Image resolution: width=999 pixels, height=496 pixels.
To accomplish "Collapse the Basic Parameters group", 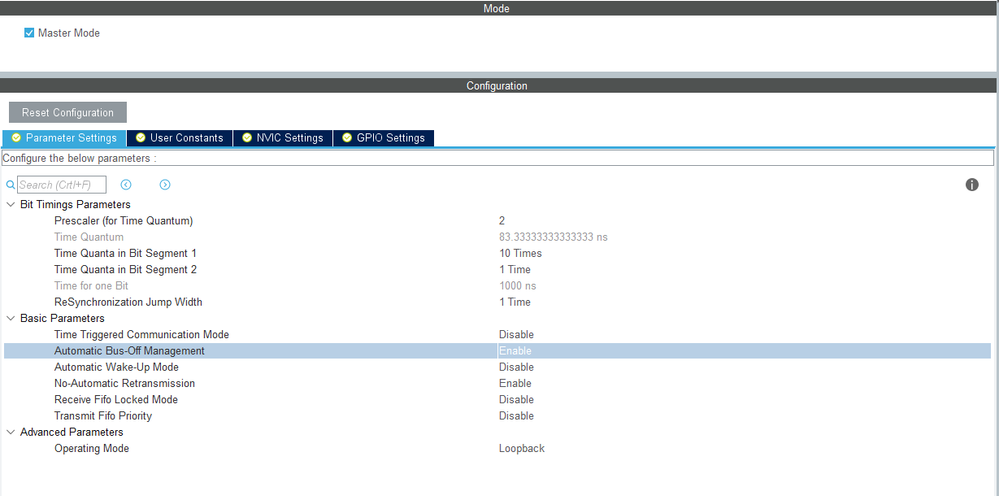I will click(x=11, y=318).
